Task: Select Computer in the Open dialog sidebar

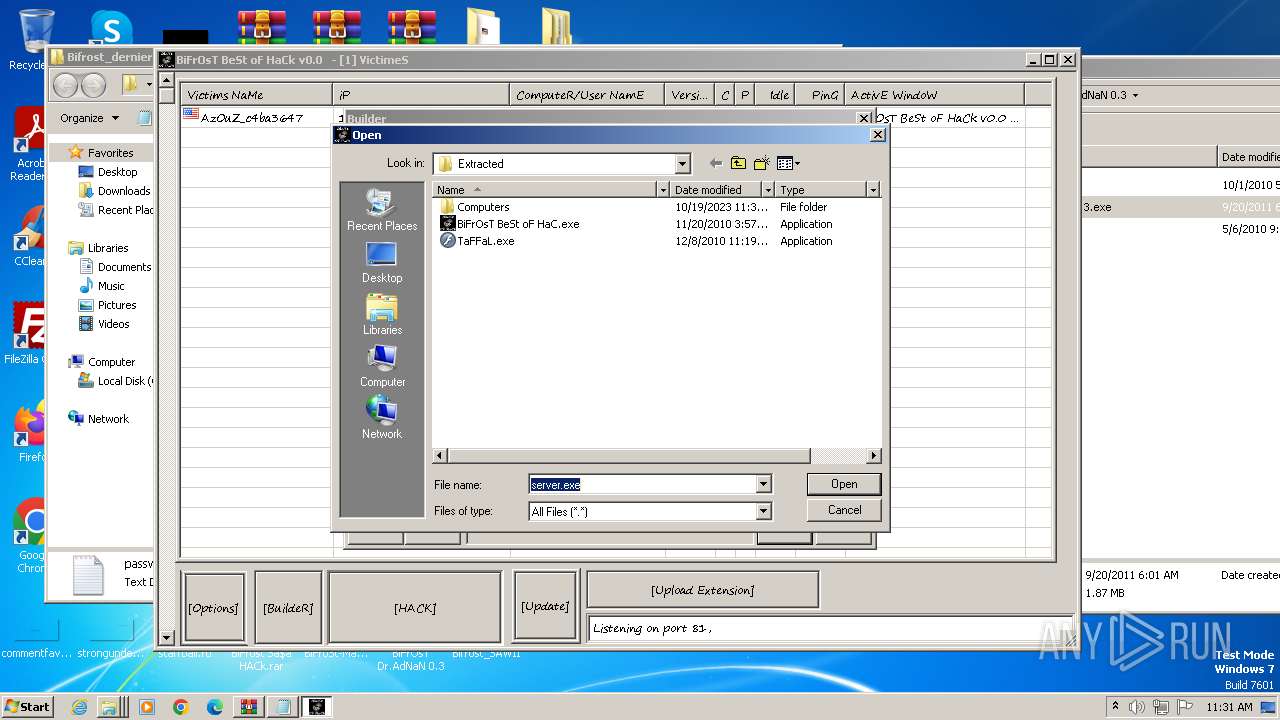Action: (382, 366)
